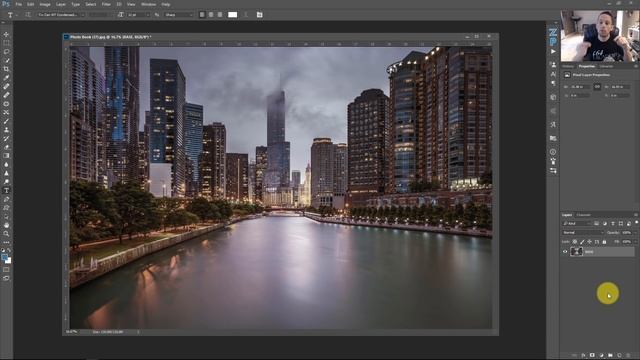Switch to the Properties tab

coord(587,66)
